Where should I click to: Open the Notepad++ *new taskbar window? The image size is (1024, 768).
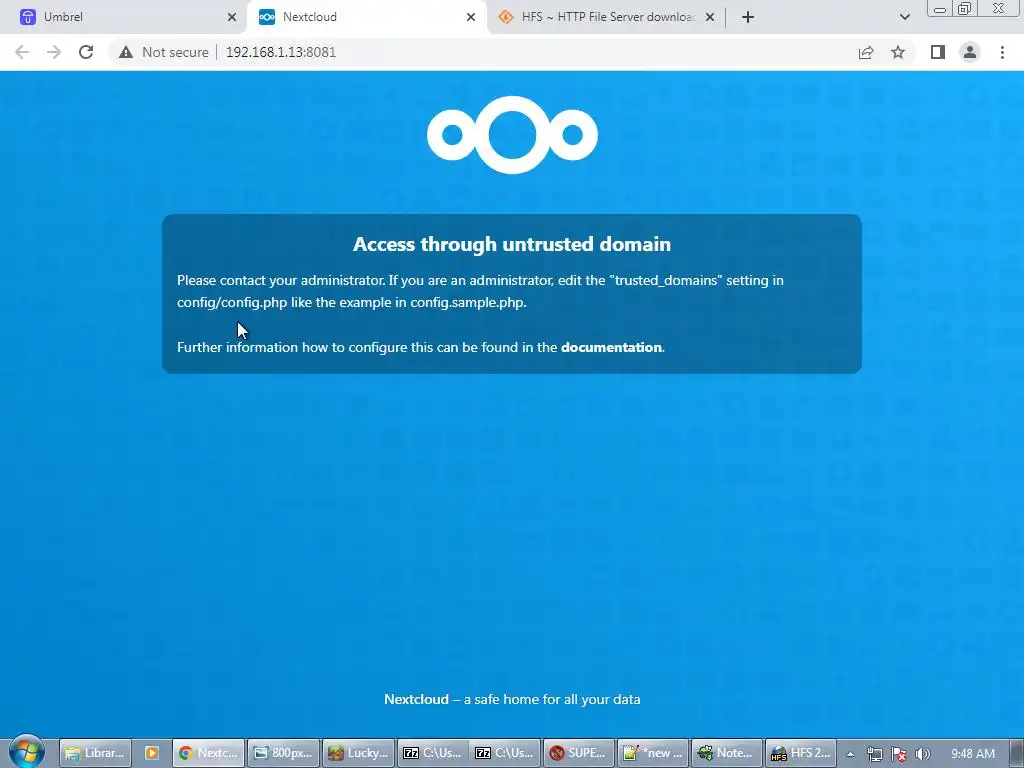click(x=652, y=753)
